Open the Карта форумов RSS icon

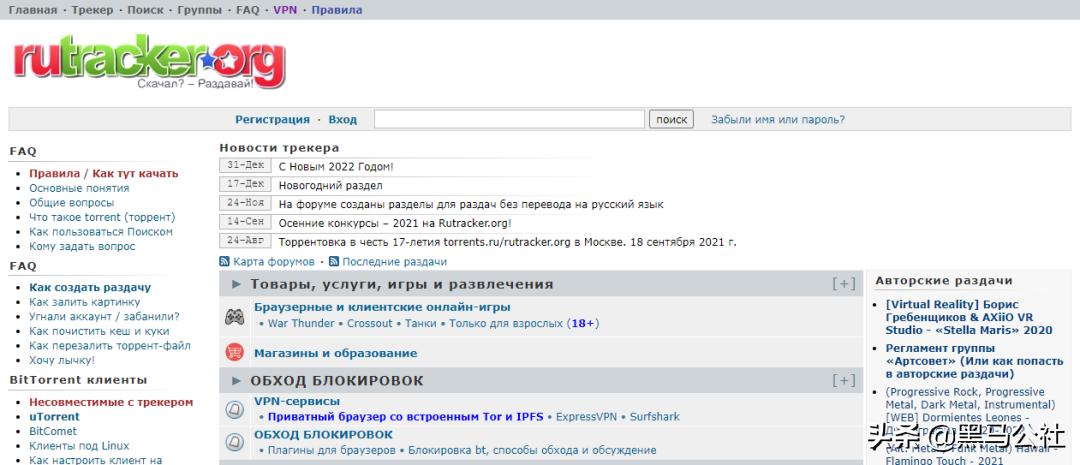coord(225,262)
